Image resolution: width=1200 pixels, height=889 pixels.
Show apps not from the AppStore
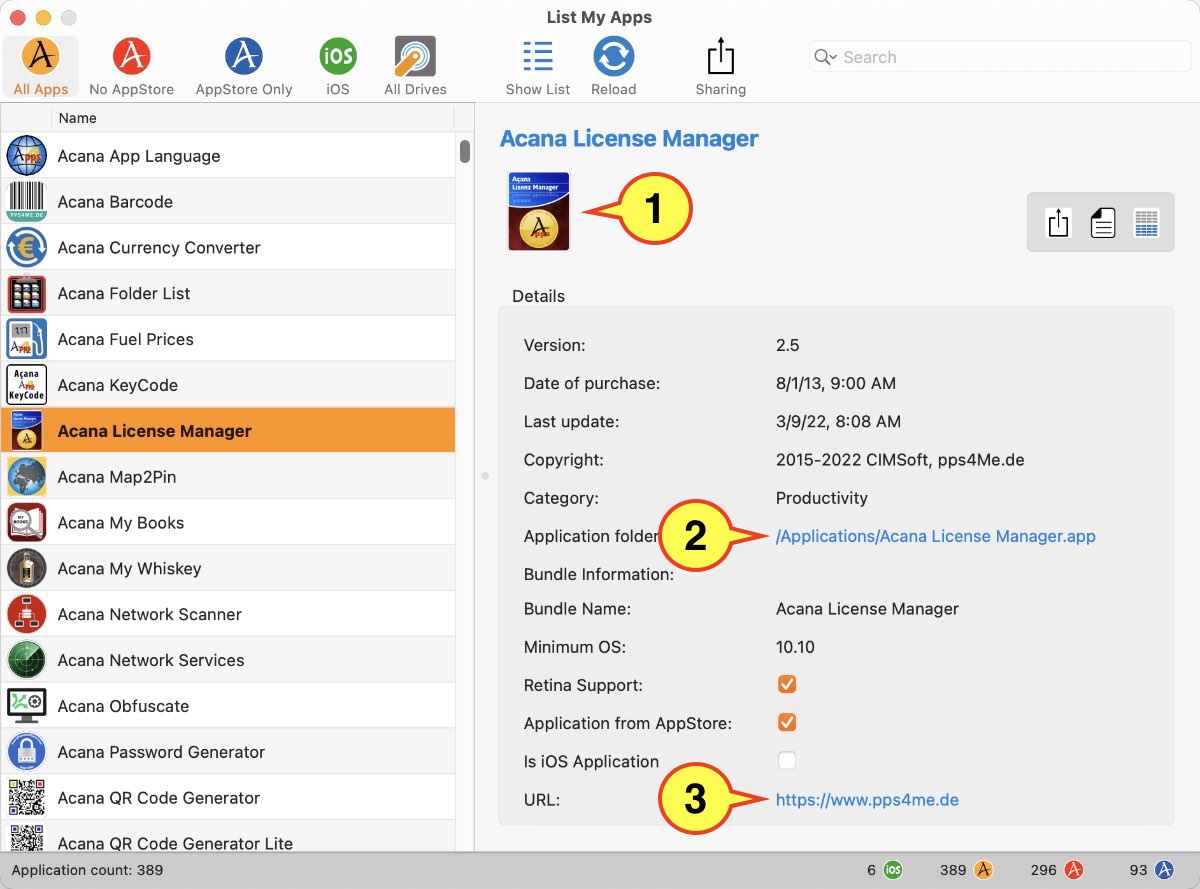(x=131, y=66)
